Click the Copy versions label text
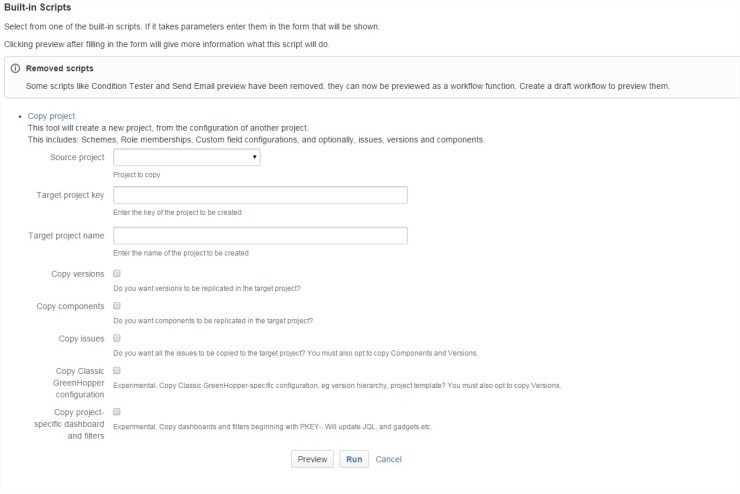This screenshot has height=494, width=740. point(78,273)
